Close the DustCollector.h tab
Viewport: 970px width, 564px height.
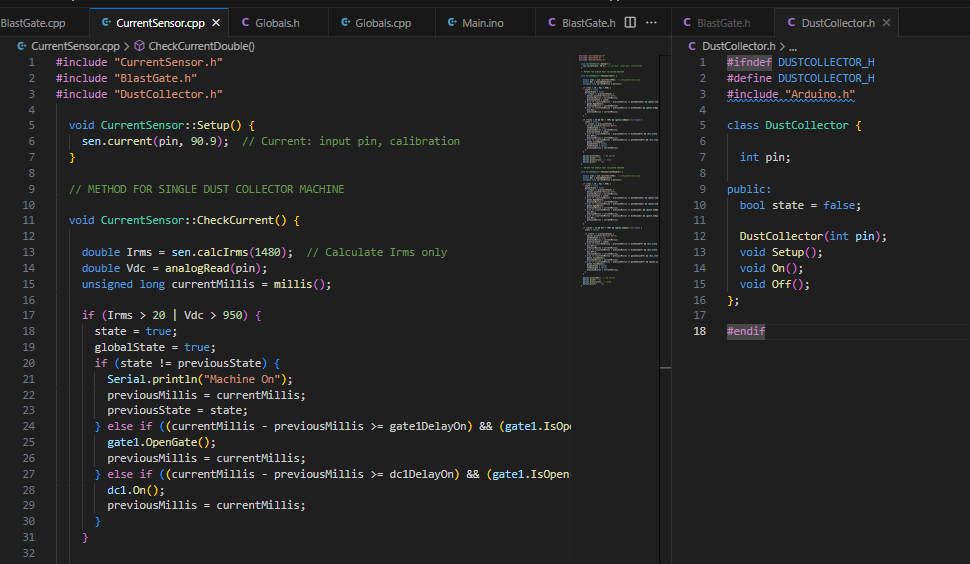[886, 22]
